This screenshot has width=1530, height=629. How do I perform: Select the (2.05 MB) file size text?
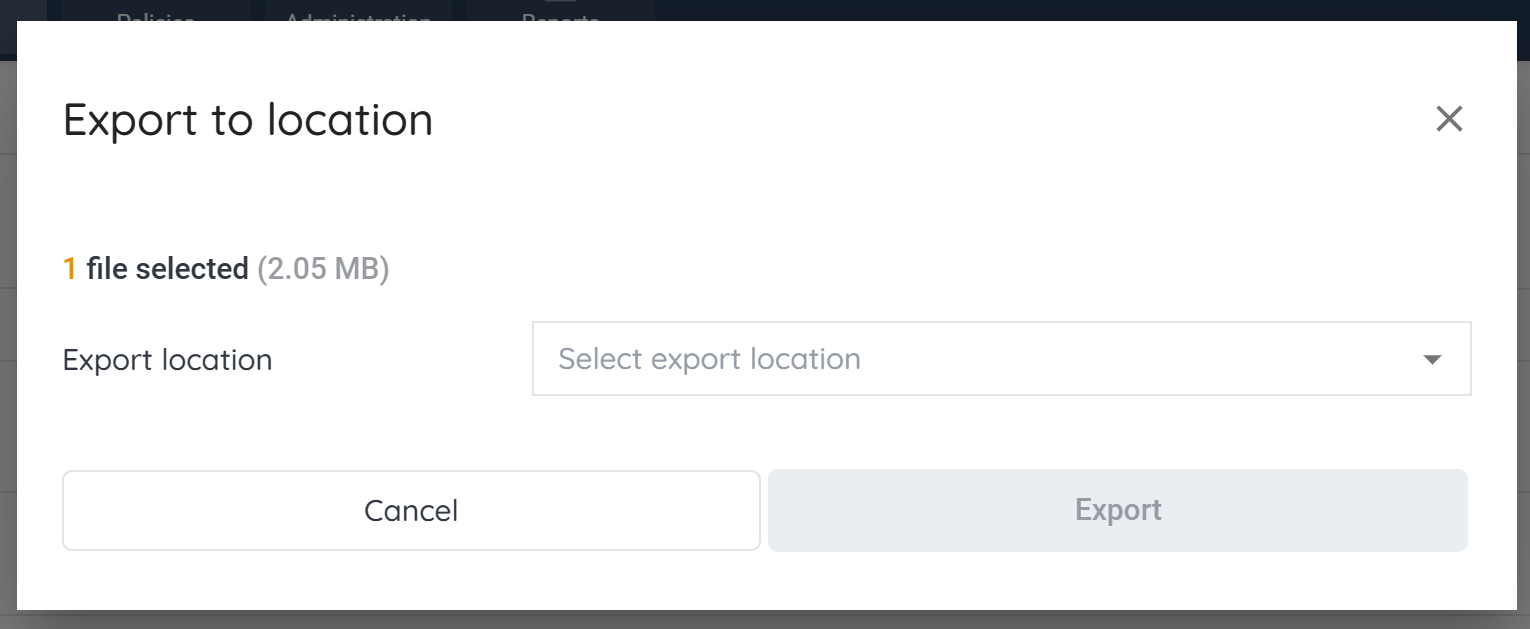pos(323,269)
